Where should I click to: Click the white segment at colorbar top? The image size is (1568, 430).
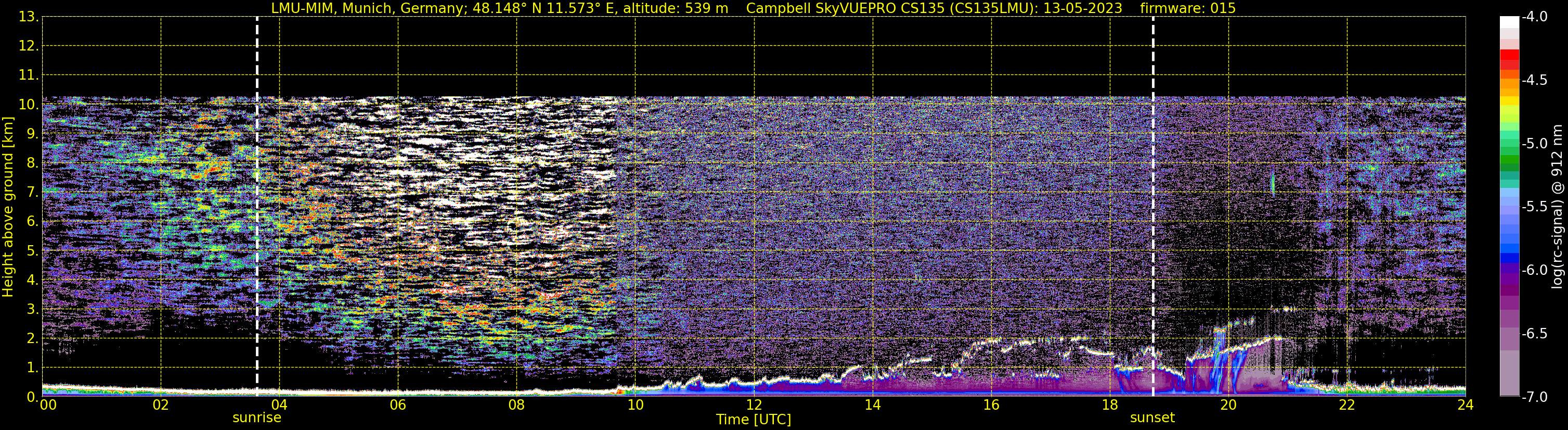[x=1510, y=22]
